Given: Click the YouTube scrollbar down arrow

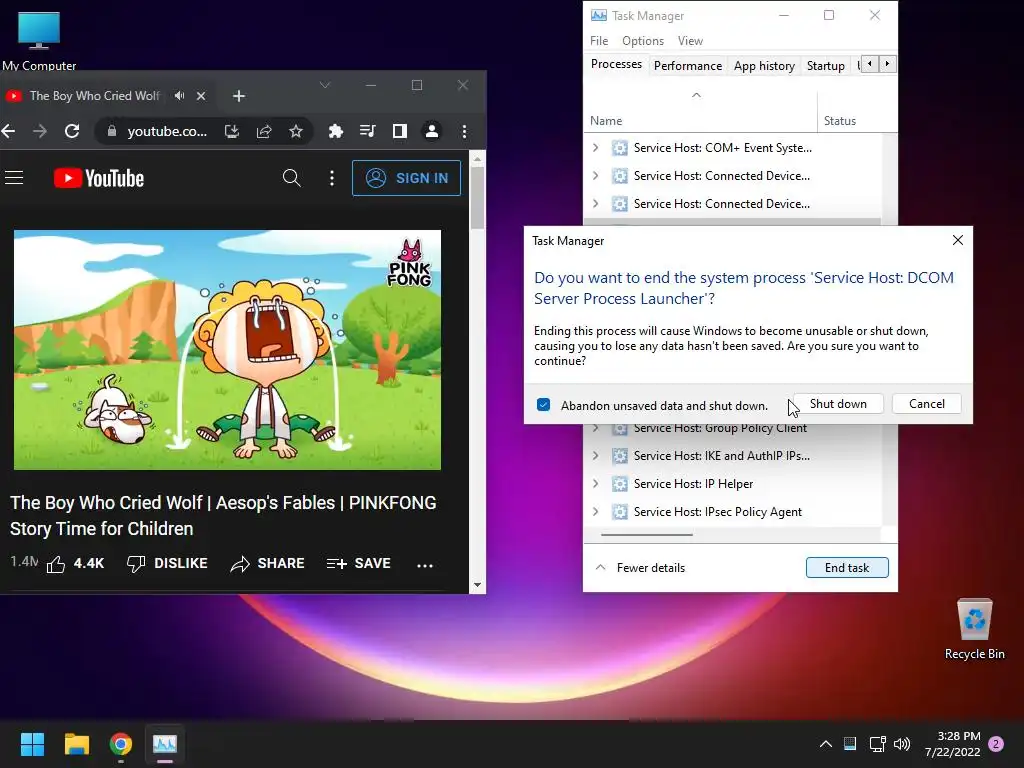Looking at the screenshot, I should click(477, 585).
